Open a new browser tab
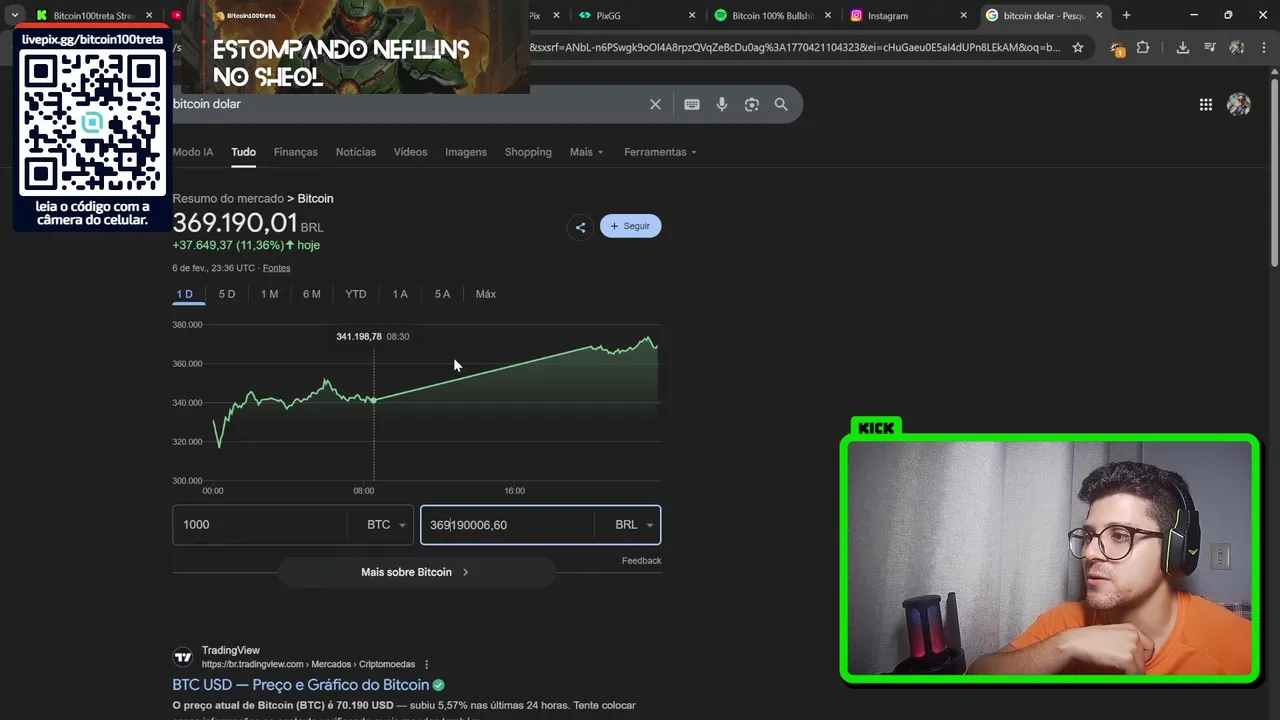Screen dimensions: 1280x720 1126,15
